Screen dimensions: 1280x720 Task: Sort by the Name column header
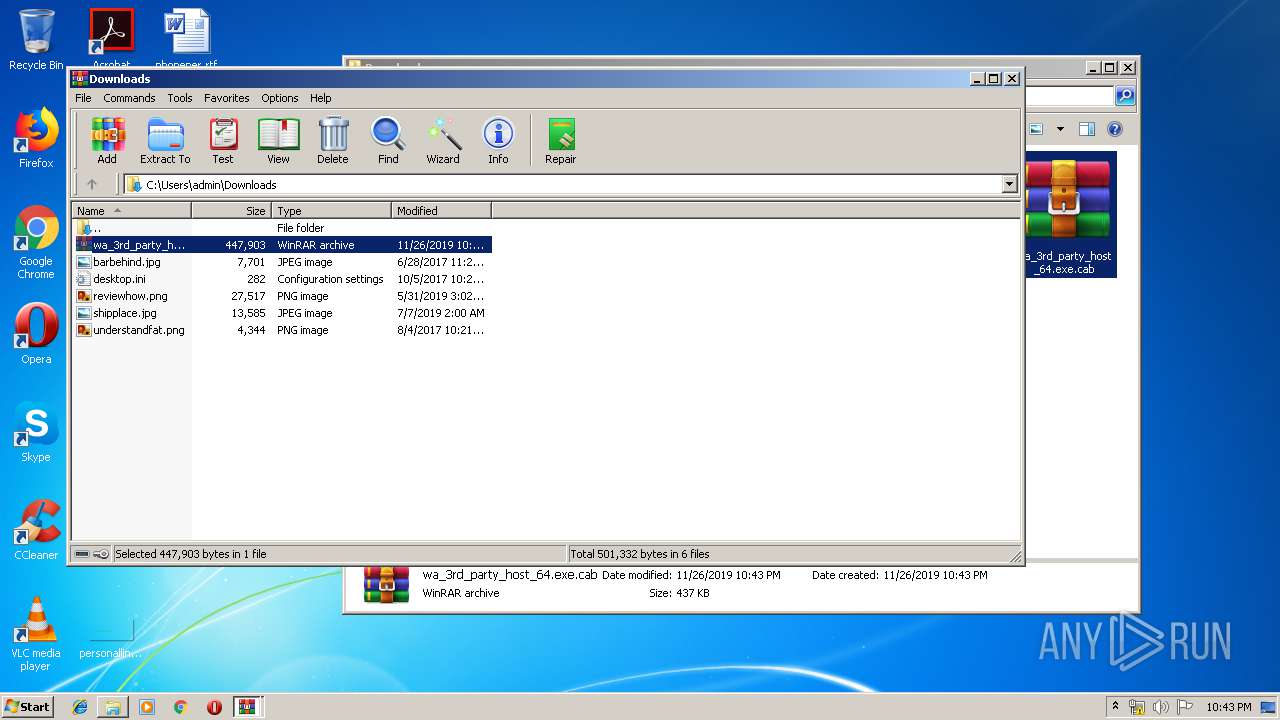coord(131,211)
